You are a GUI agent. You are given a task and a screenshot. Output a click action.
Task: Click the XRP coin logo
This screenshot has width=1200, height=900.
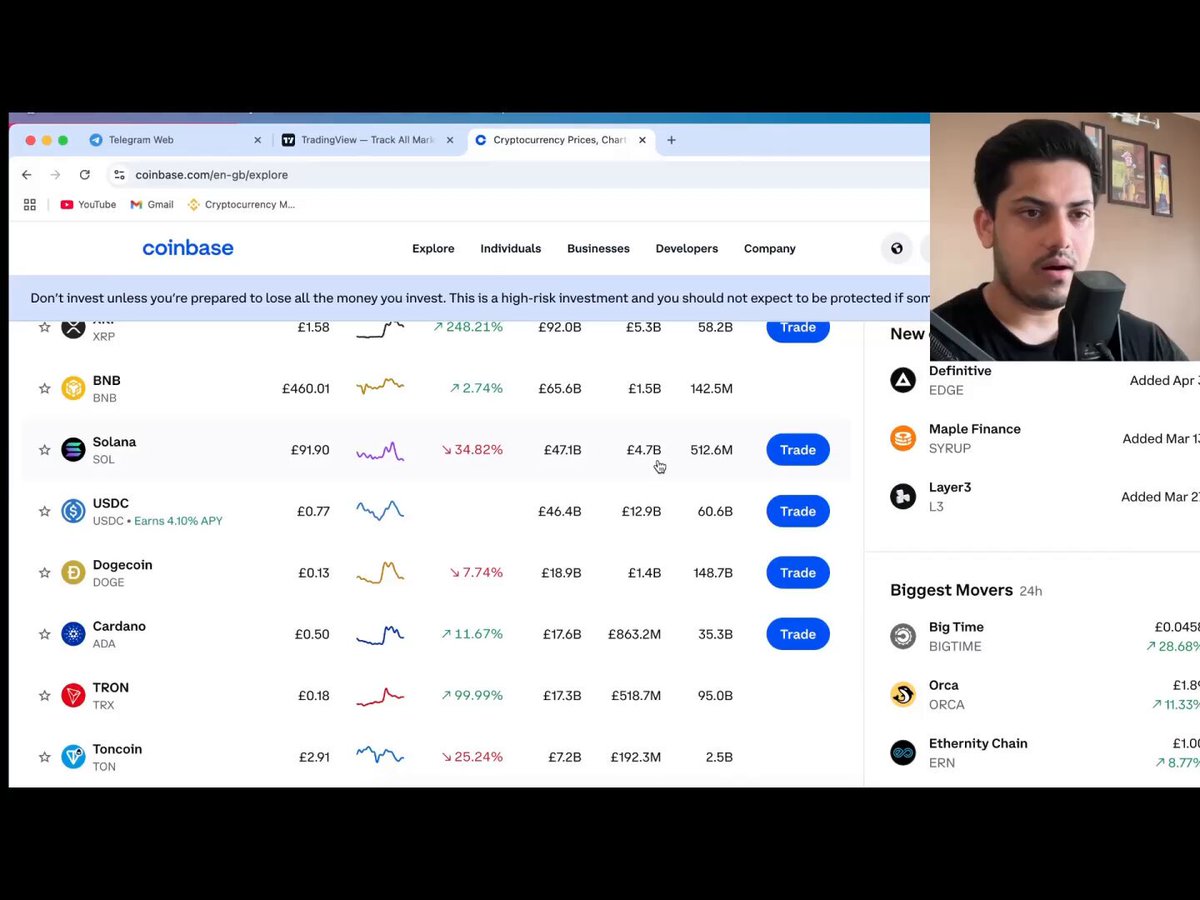click(73, 329)
